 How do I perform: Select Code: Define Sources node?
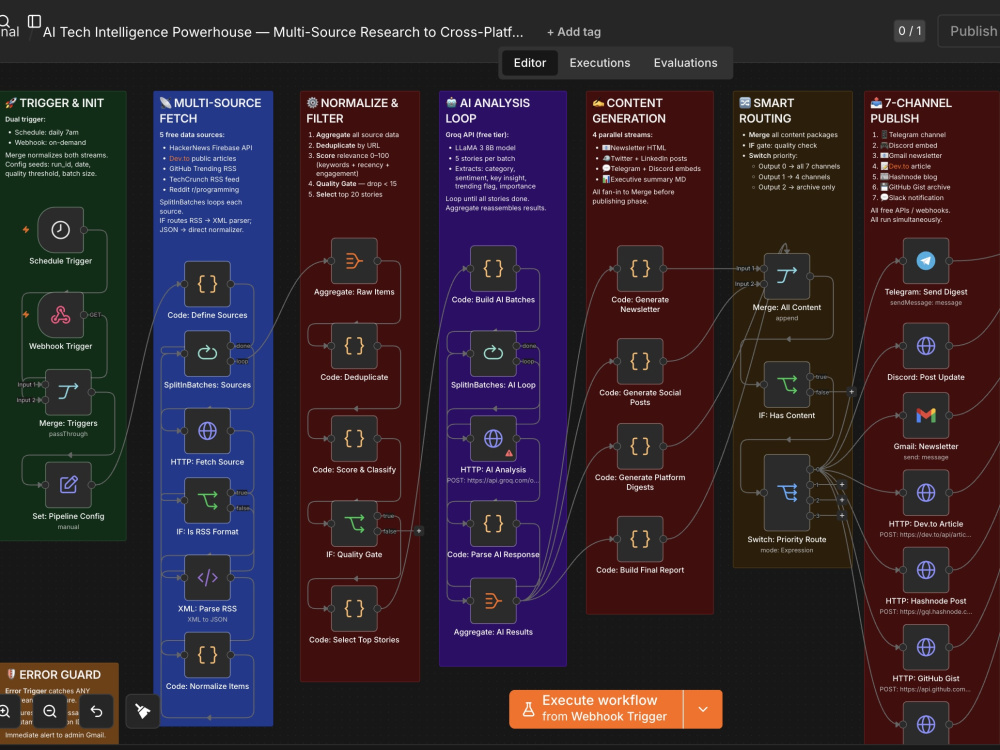tap(207, 284)
